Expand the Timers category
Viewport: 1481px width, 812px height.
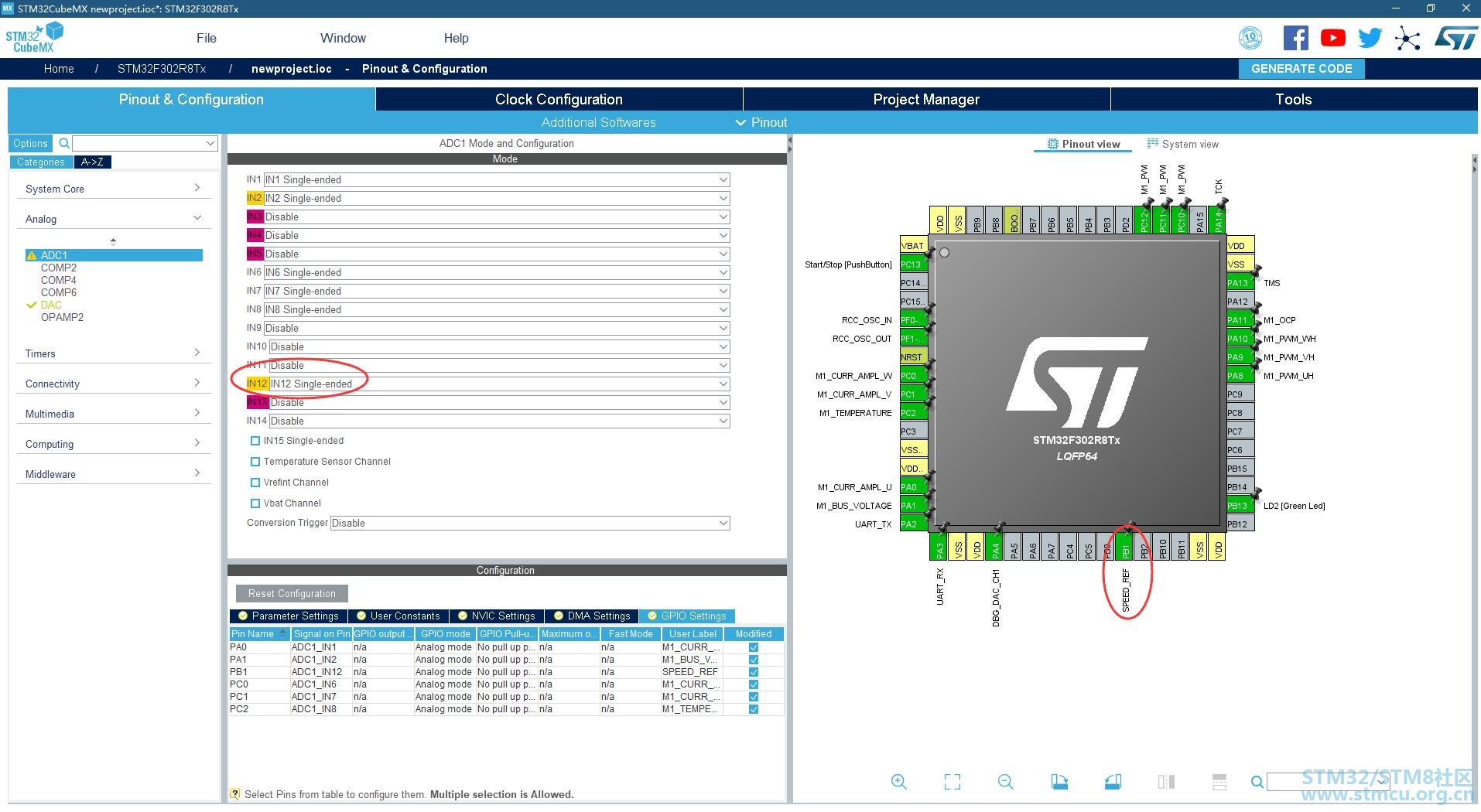click(113, 353)
